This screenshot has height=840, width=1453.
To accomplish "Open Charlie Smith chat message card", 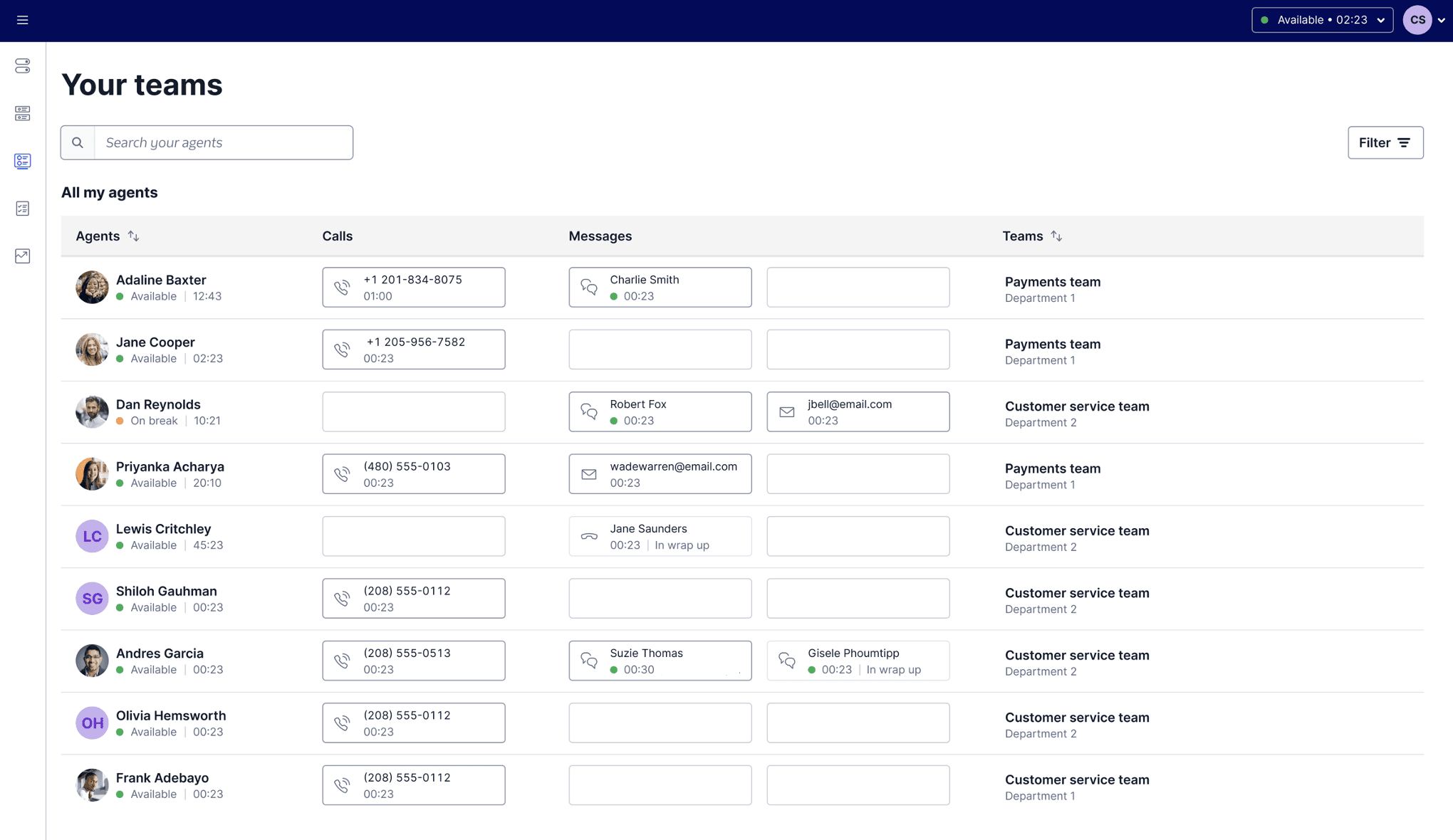I will [x=660, y=287].
